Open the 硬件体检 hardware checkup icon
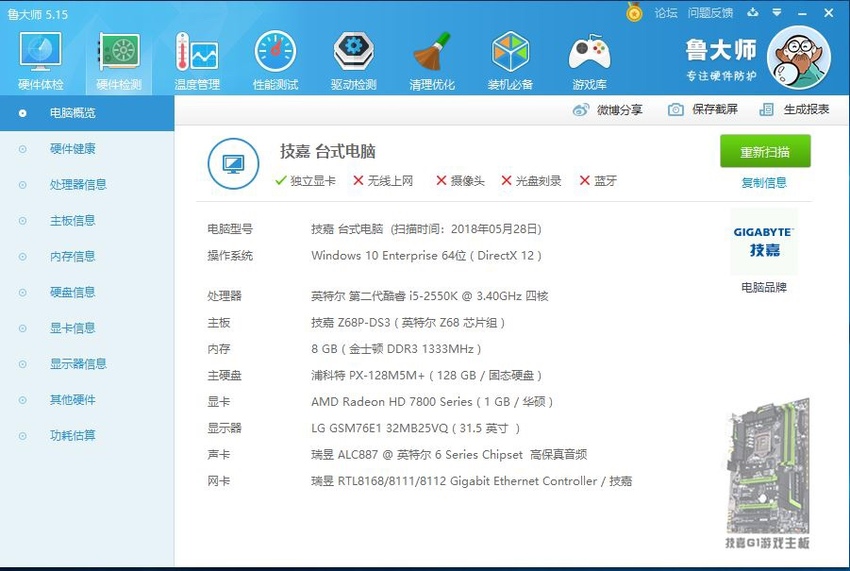The image size is (850, 571). (x=41, y=60)
